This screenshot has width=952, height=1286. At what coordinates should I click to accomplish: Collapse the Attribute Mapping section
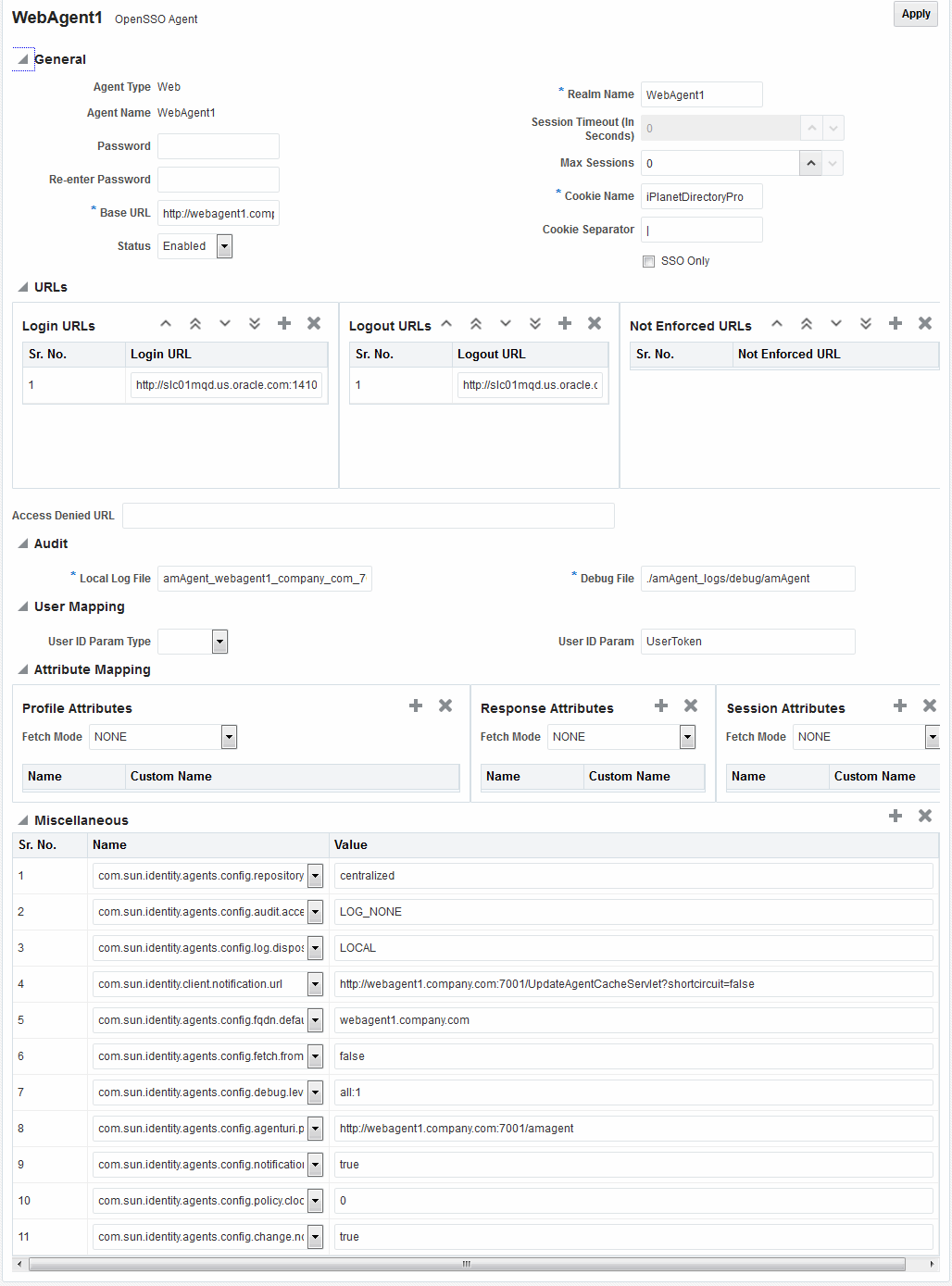(x=23, y=669)
